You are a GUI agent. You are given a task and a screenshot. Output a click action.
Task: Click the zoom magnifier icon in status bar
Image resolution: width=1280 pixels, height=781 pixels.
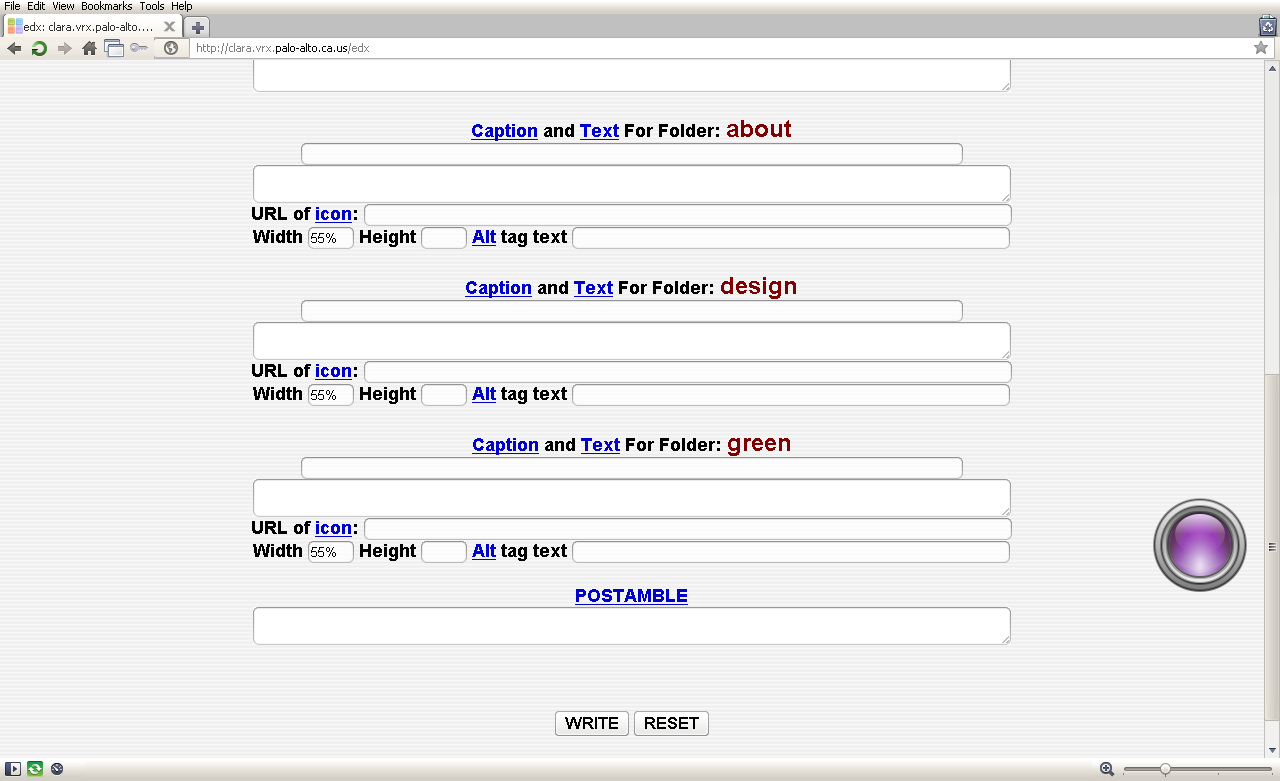click(1107, 769)
